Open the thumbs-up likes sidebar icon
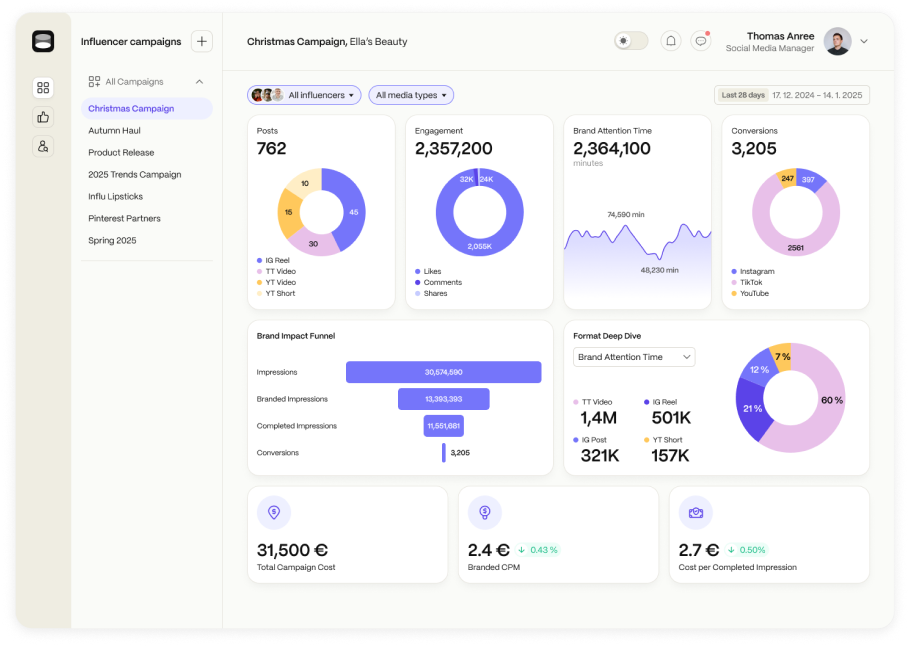 [43, 117]
